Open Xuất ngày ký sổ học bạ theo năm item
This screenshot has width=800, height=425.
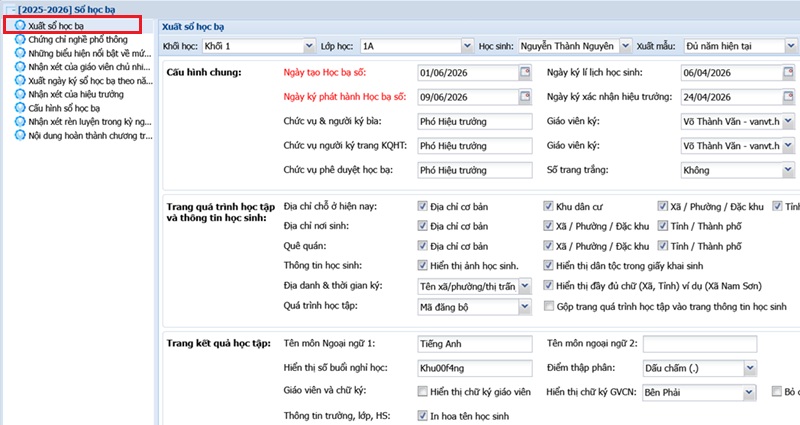tap(90, 81)
